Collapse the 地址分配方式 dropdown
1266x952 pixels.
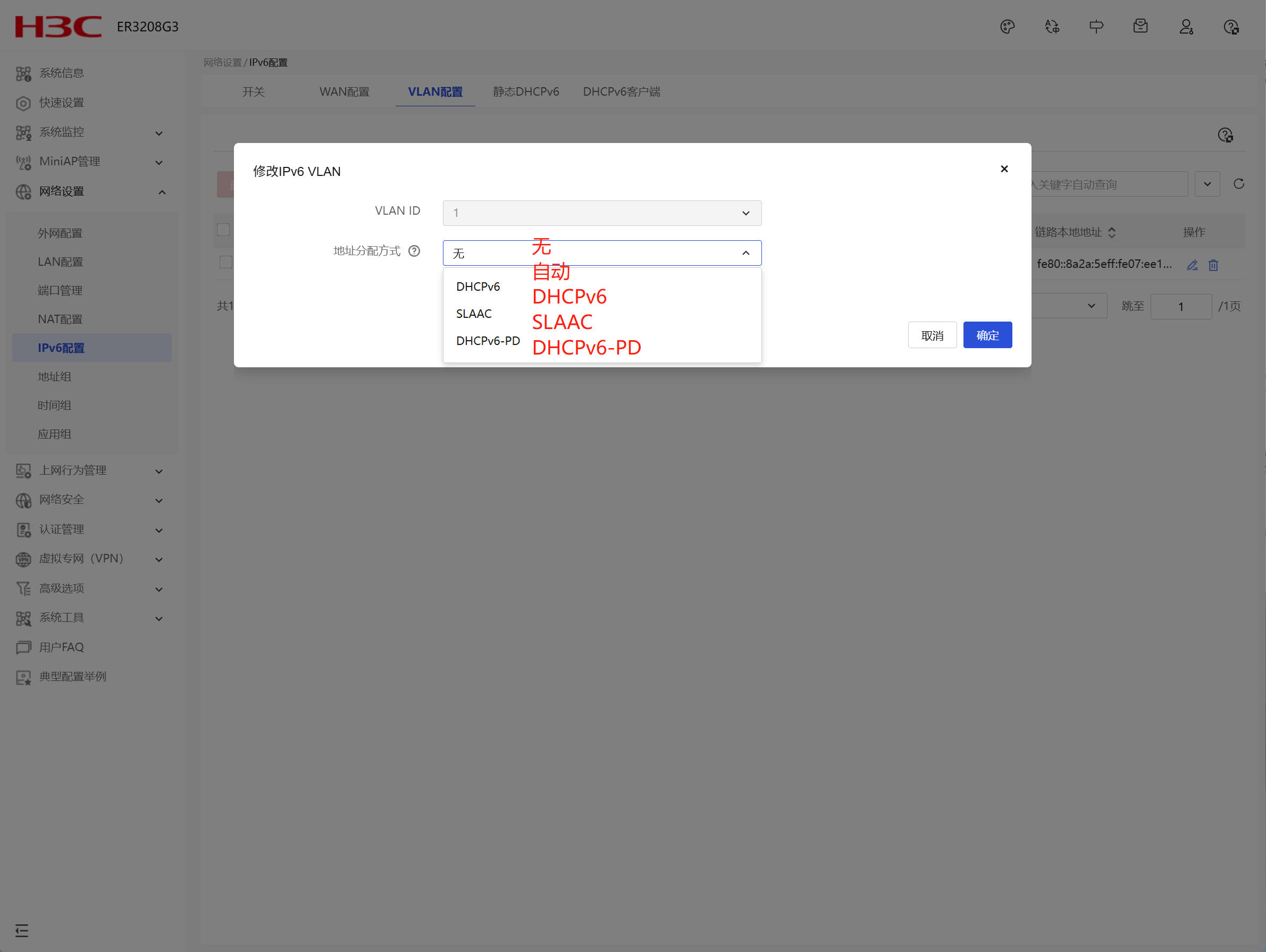pos(745,254)
